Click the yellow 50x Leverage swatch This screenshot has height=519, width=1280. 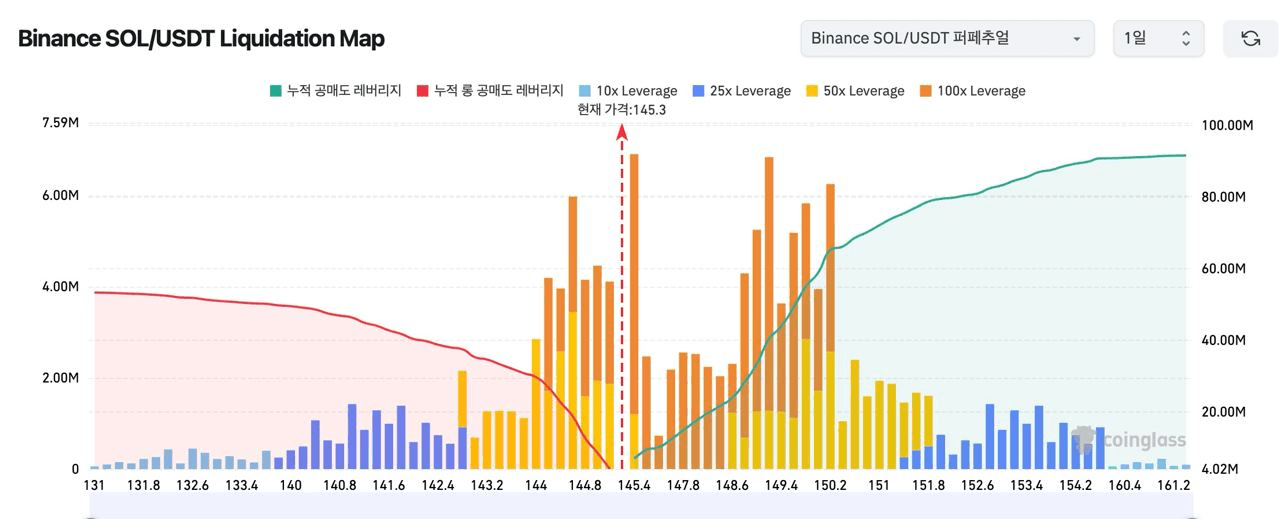pos(811,91)
